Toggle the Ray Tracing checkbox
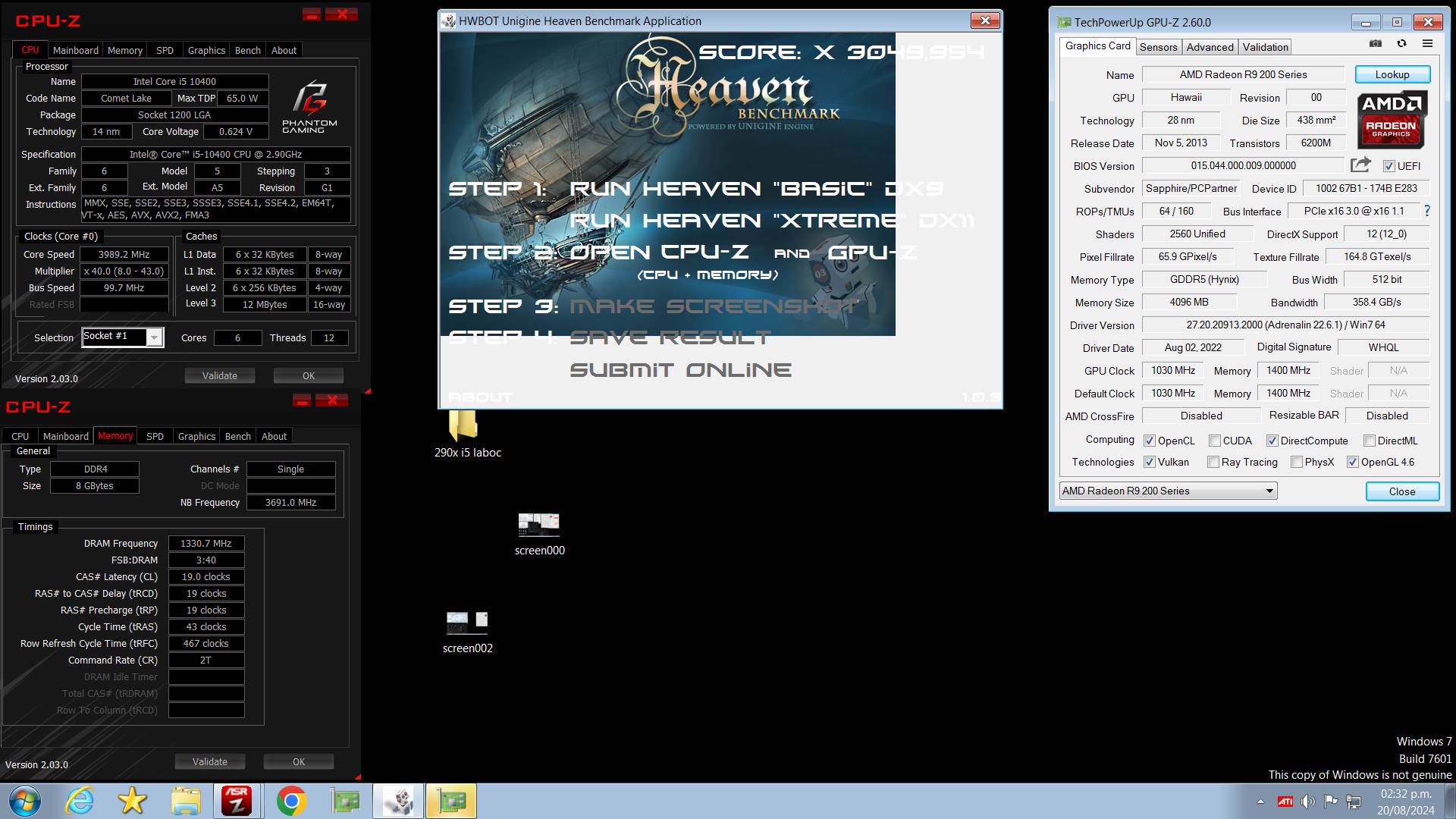 [1213, 462]
